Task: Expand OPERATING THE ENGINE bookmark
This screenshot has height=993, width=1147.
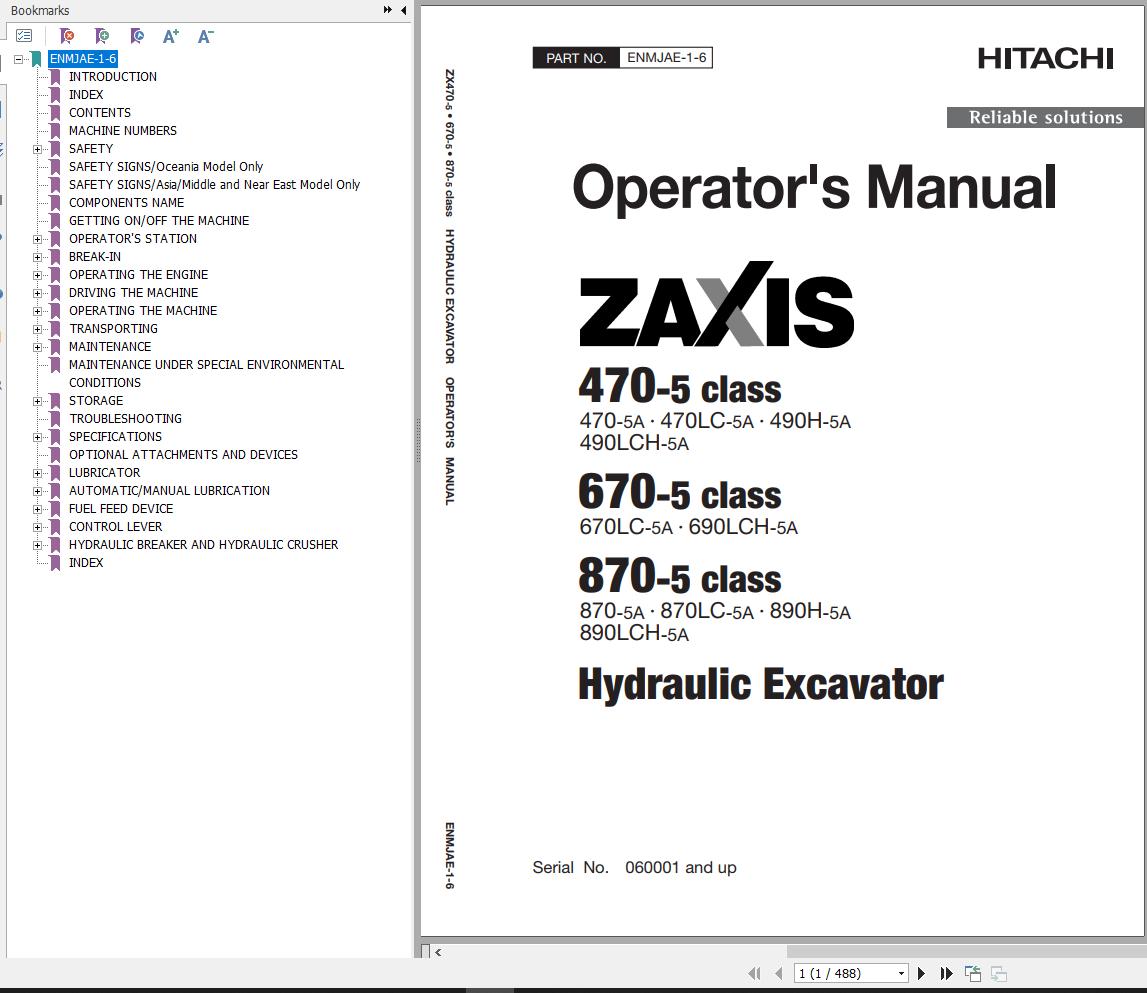Action: pyautogui.click(x=37, y=275)
